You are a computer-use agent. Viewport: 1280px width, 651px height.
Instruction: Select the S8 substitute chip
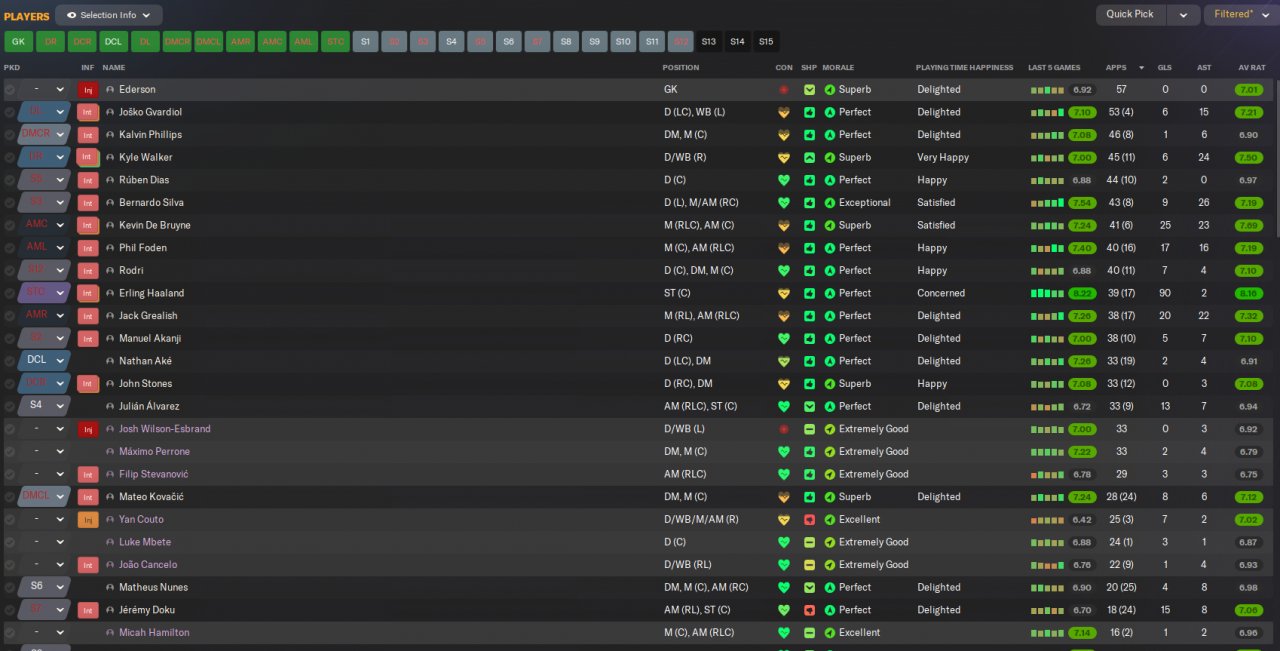coord(566,42)
